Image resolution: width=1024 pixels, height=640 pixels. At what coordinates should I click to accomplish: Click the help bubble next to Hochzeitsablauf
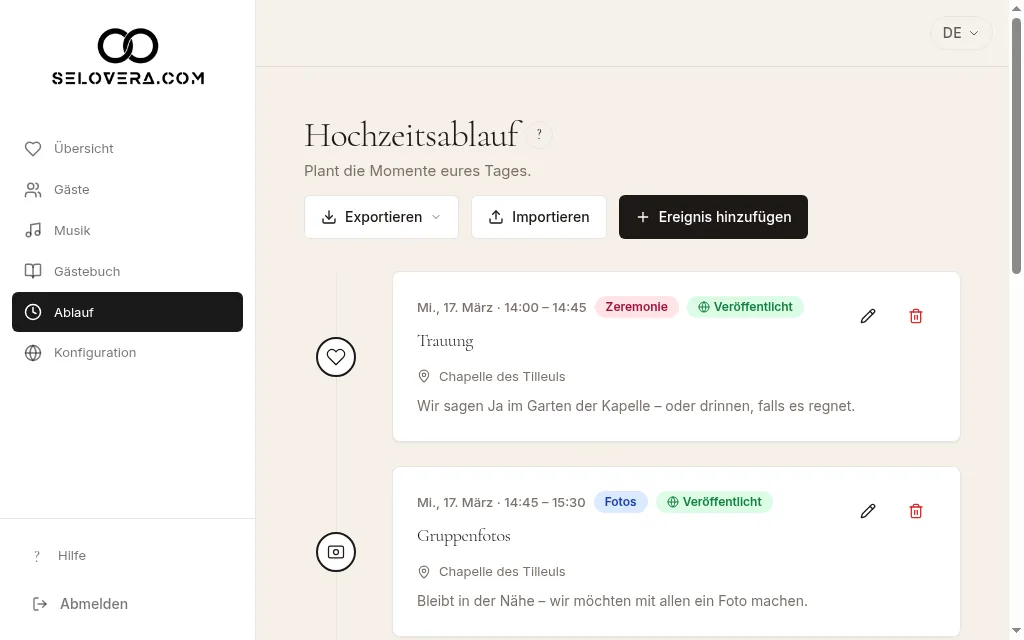pos(539,135)
